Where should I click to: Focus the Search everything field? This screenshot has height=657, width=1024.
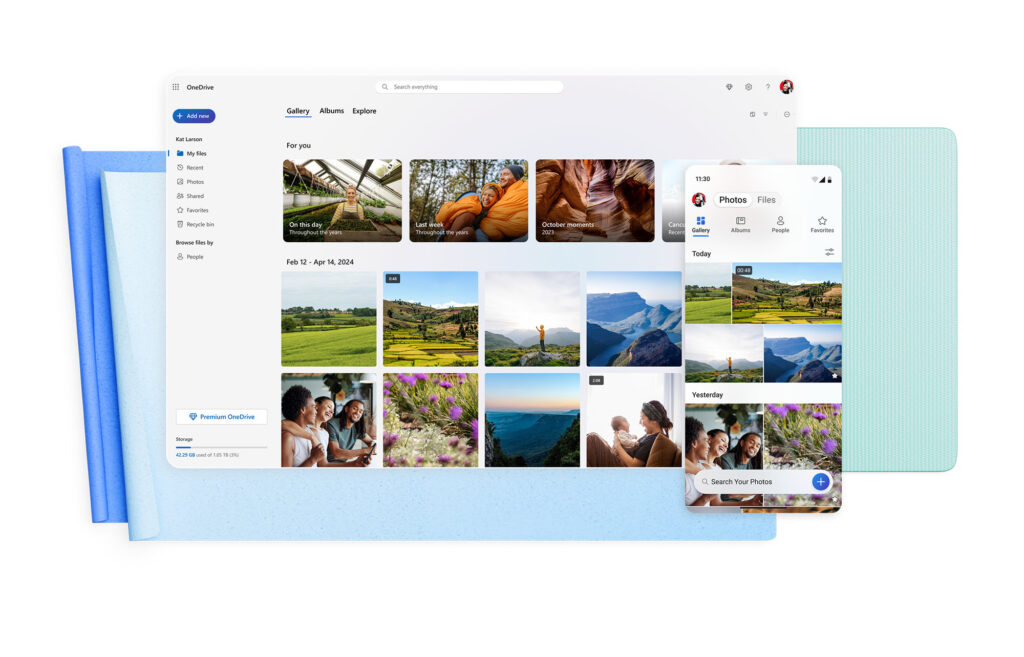pos(469,87)
